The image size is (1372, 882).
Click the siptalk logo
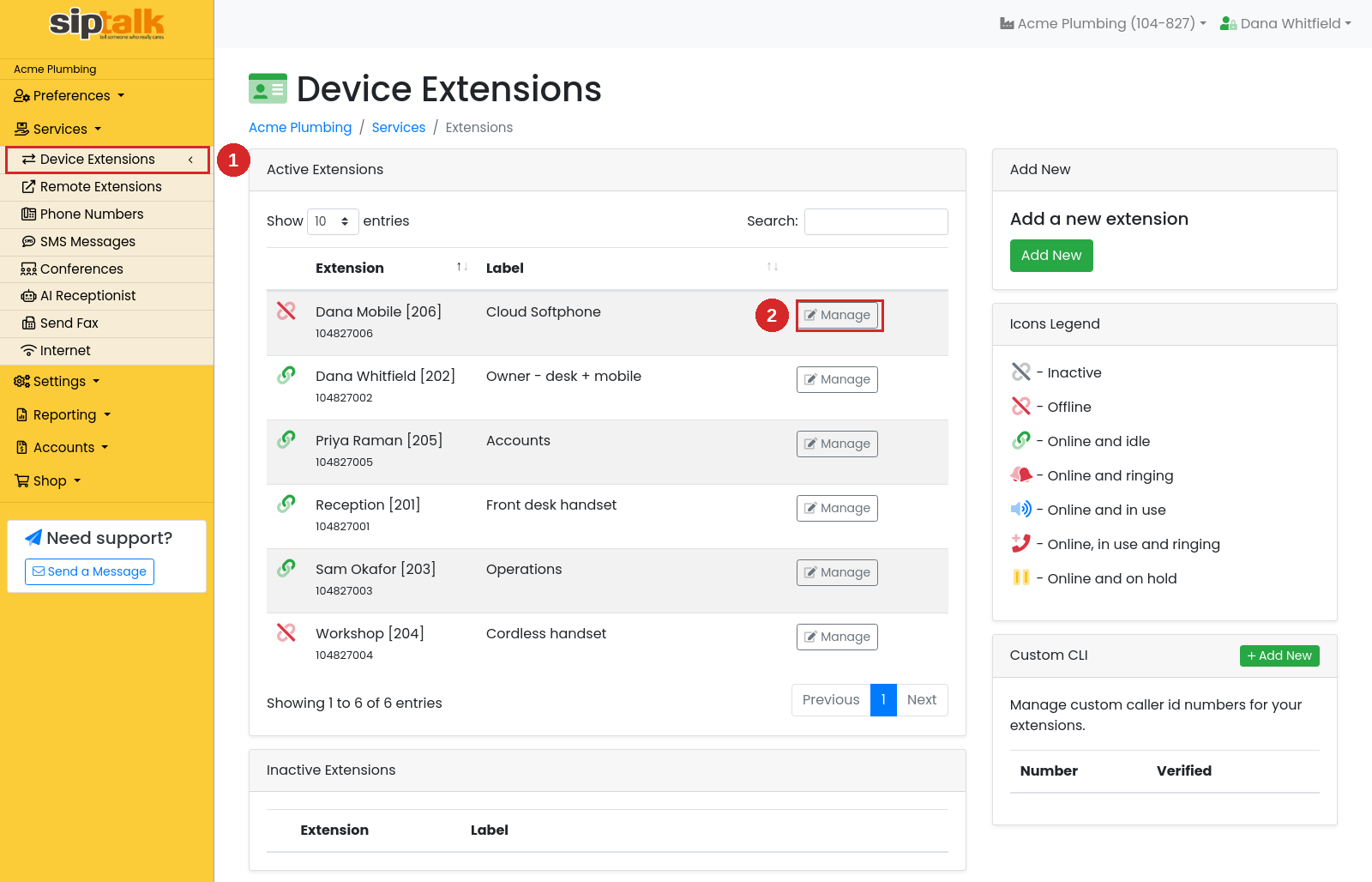[106, 24]
